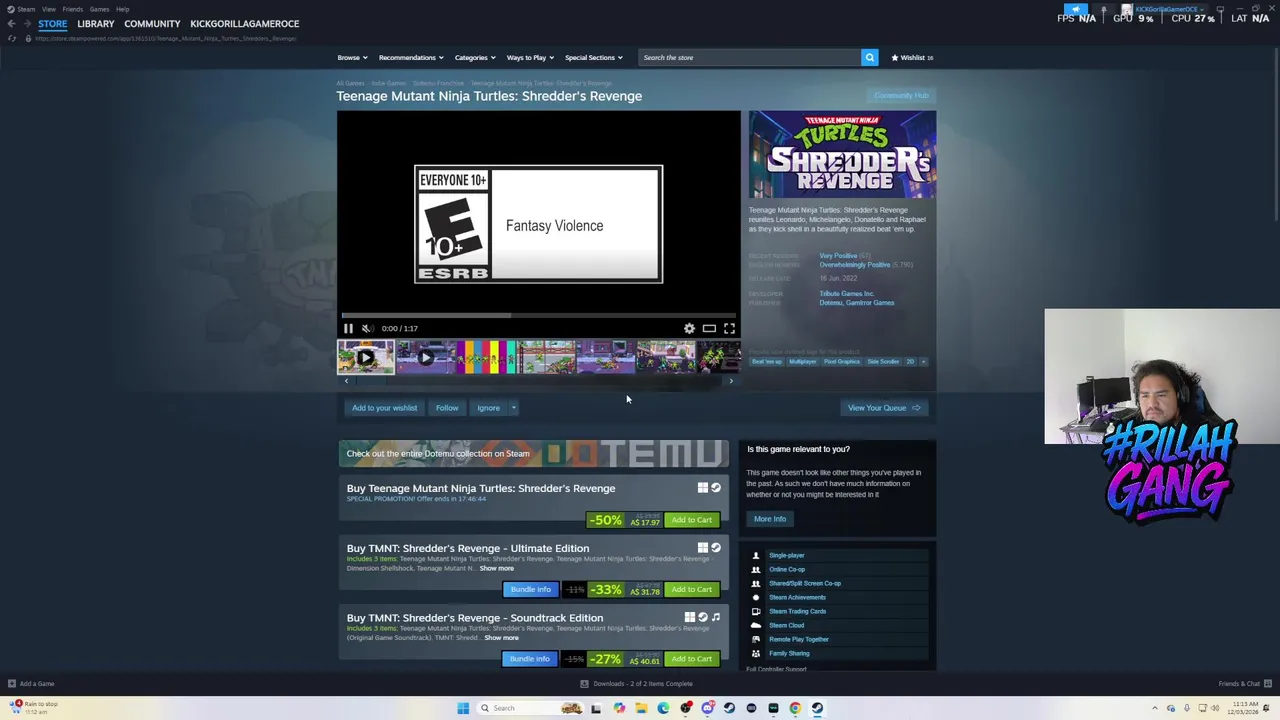This screenshot has width=1280, height=720.
Task: Open the Wishlist link with star
Action: [x=912, y=57]
